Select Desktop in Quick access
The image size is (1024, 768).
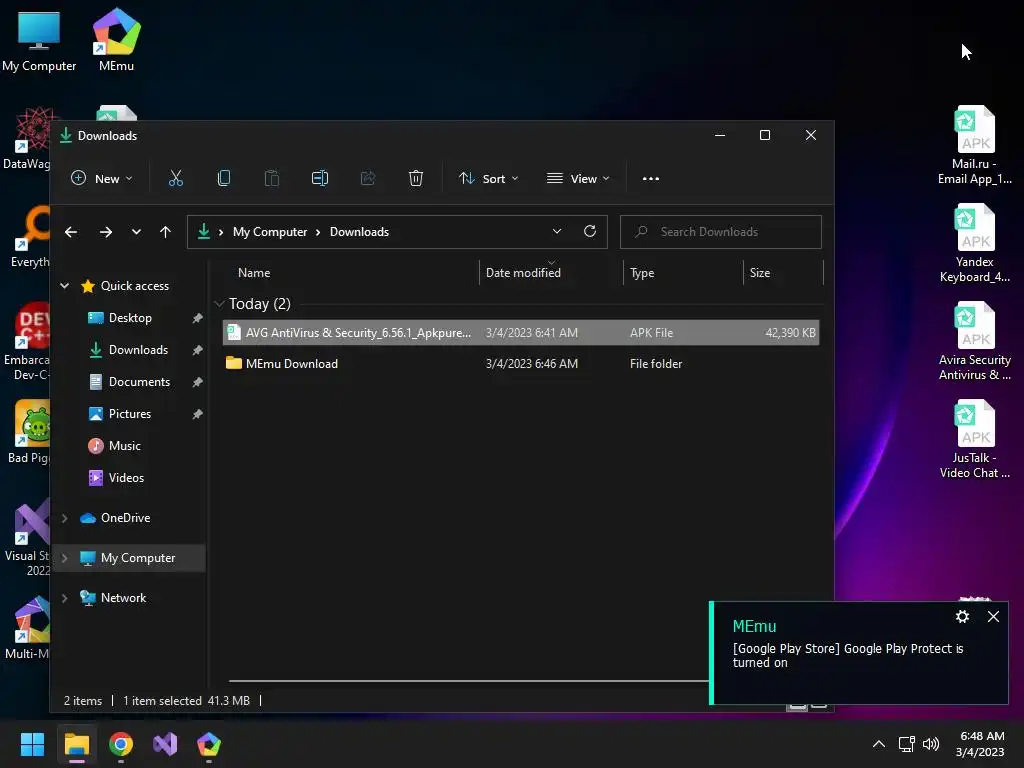pyautogui.click(x=130, y=318)
